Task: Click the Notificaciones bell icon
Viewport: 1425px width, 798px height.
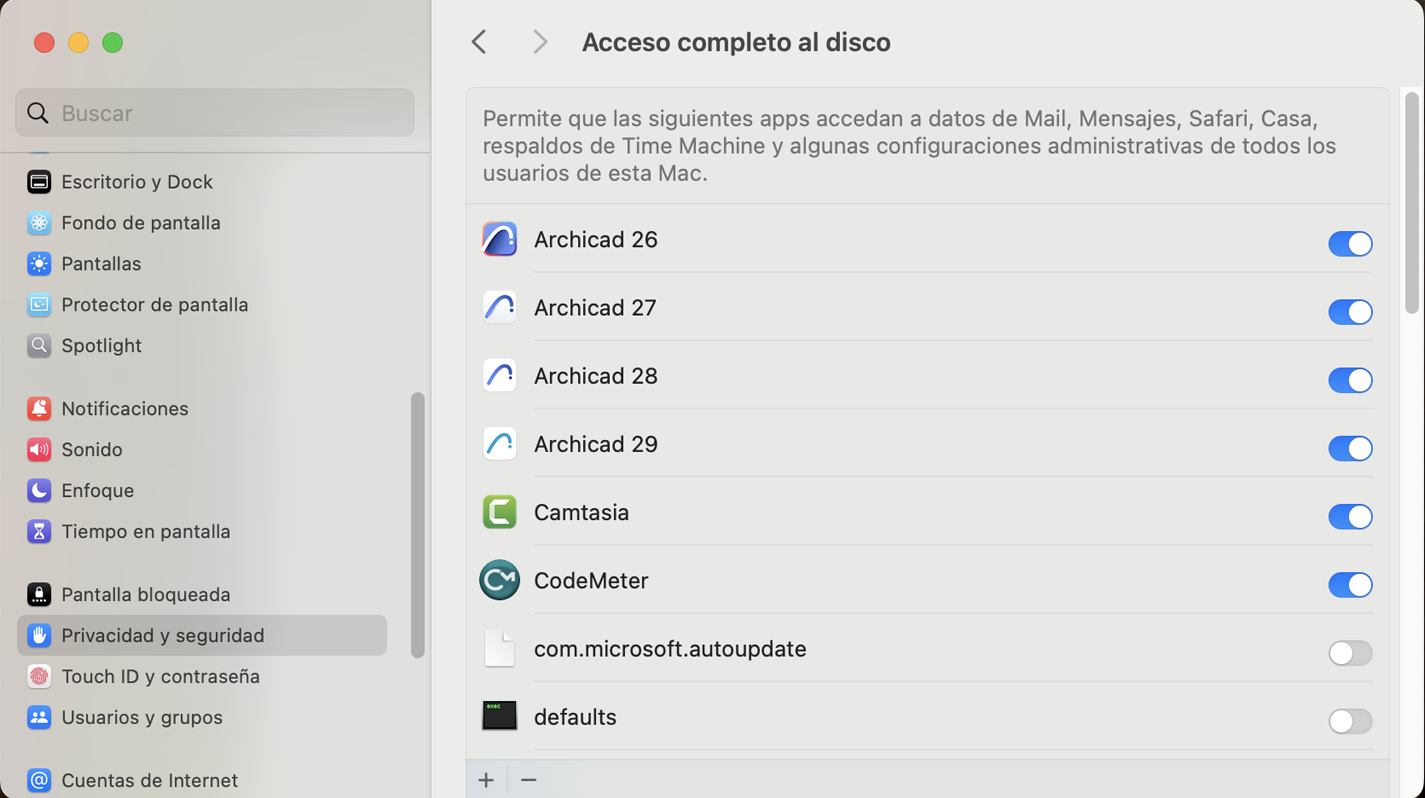Action: click(38, 408)
